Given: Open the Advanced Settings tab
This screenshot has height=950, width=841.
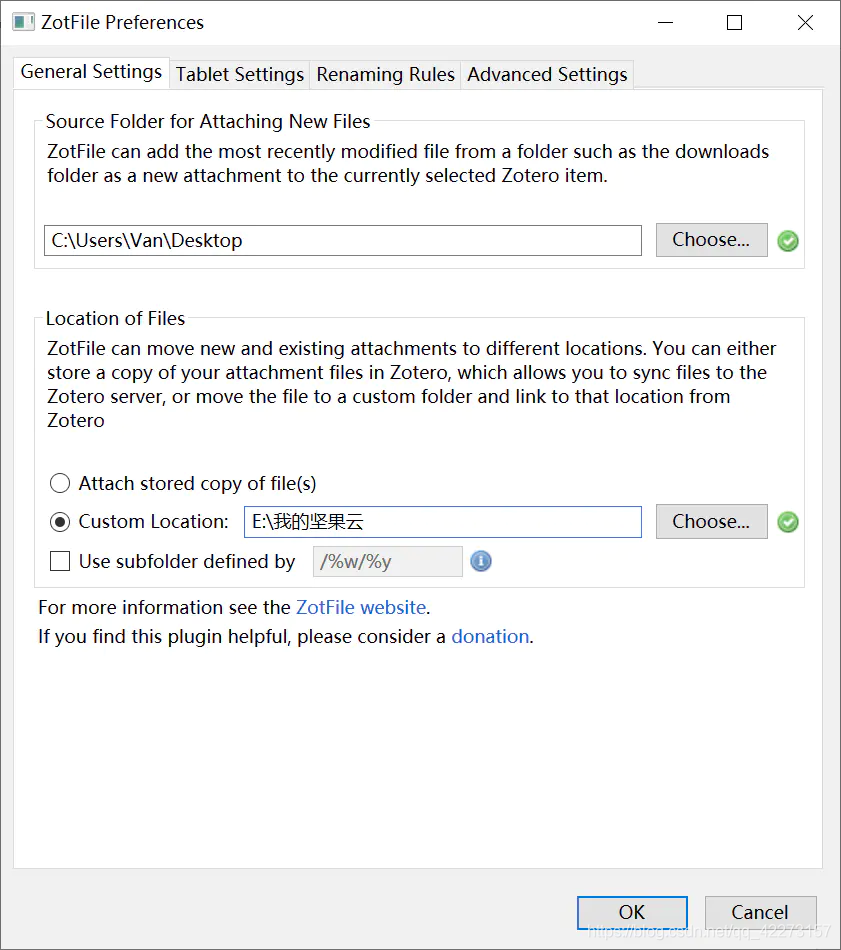Looking at the screenshot, I should point(547,75).
